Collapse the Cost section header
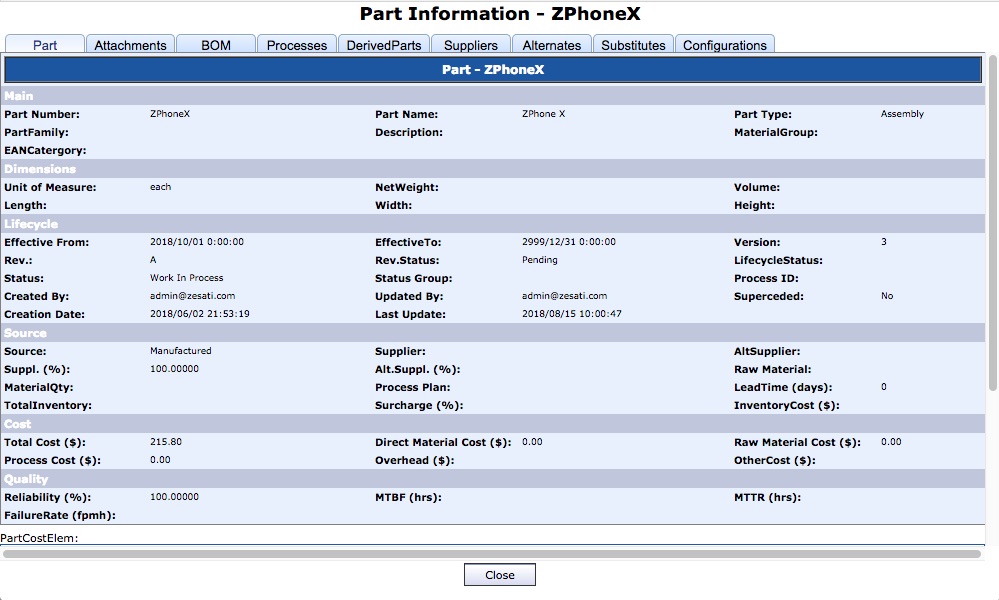 point(495,423)
